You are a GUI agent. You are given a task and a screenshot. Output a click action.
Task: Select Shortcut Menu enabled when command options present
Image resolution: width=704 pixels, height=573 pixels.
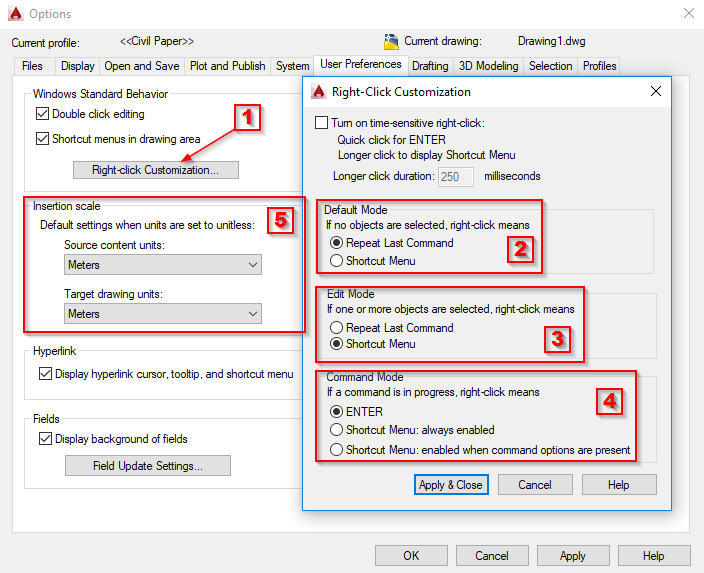tap(336, 450)
